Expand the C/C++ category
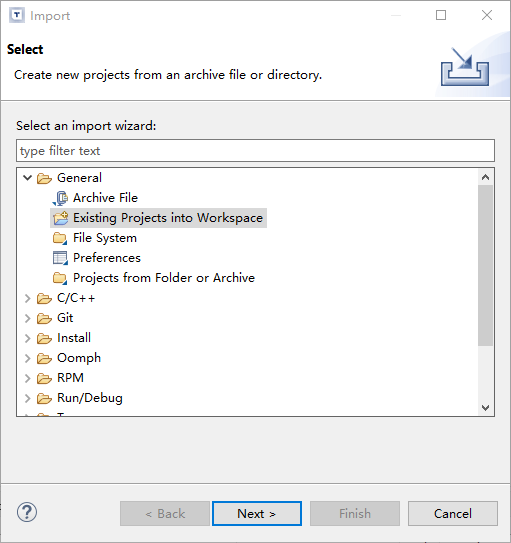Viewport: 511px width, 543px height. point(27,299)
